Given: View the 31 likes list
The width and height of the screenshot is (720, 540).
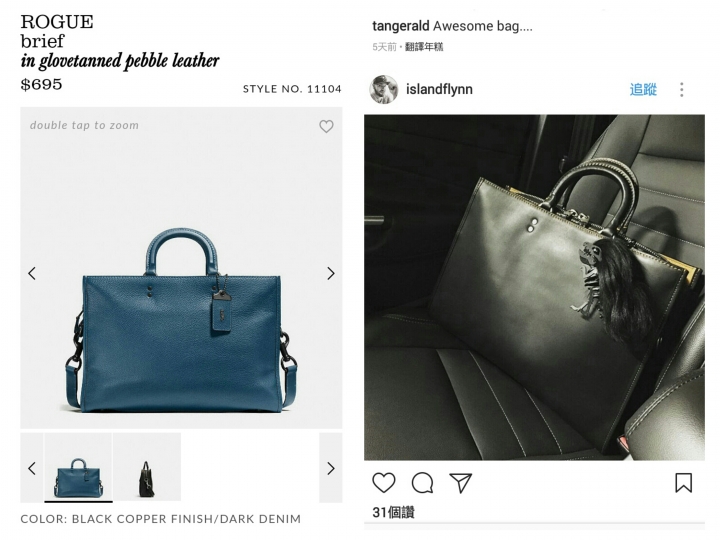Looking at the screenshot, I should [393, 512].
